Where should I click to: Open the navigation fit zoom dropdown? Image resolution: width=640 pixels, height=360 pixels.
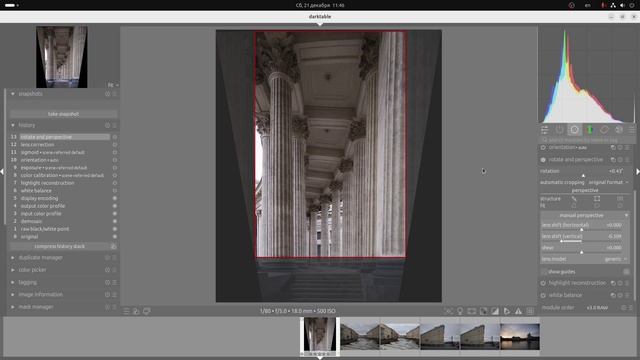click(113, 85)
